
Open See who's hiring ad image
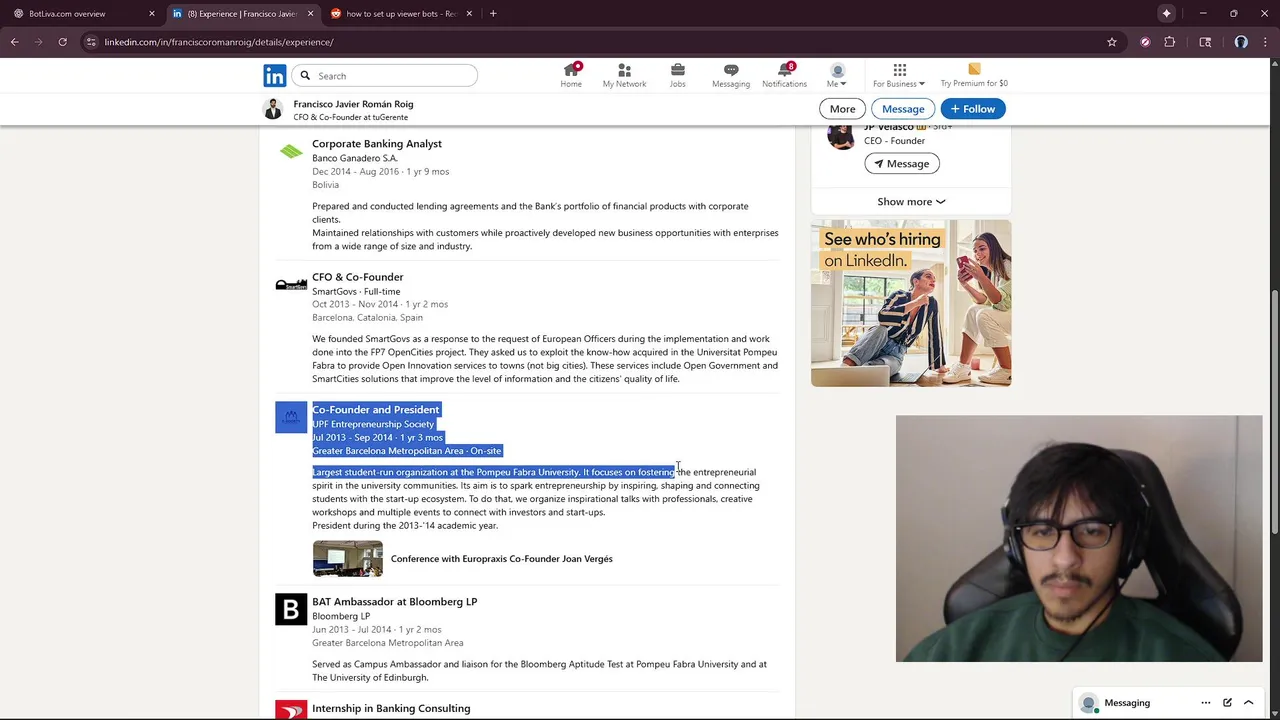point(911,303)
